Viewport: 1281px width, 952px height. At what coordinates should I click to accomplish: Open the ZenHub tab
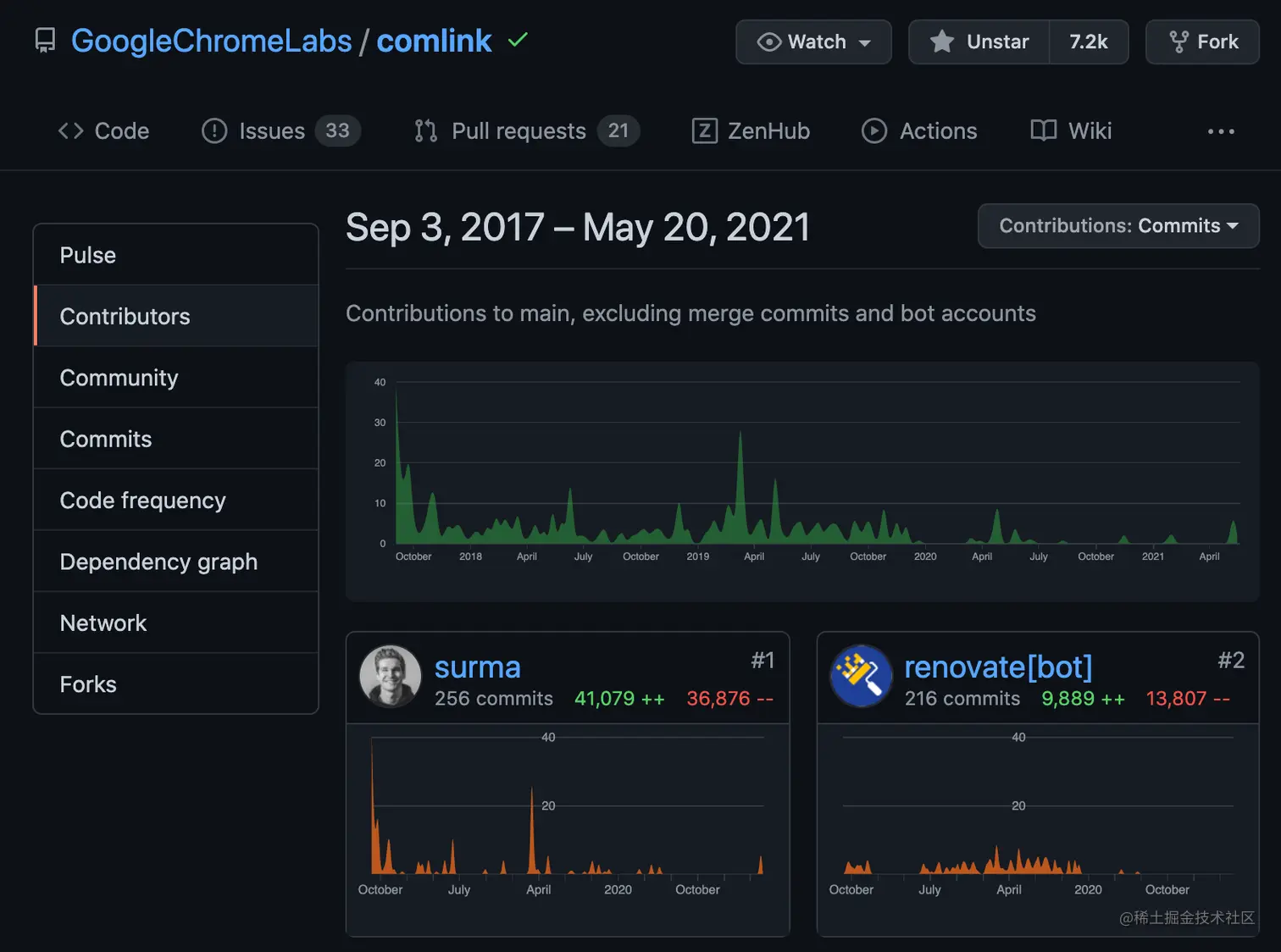tap(751, 130)
